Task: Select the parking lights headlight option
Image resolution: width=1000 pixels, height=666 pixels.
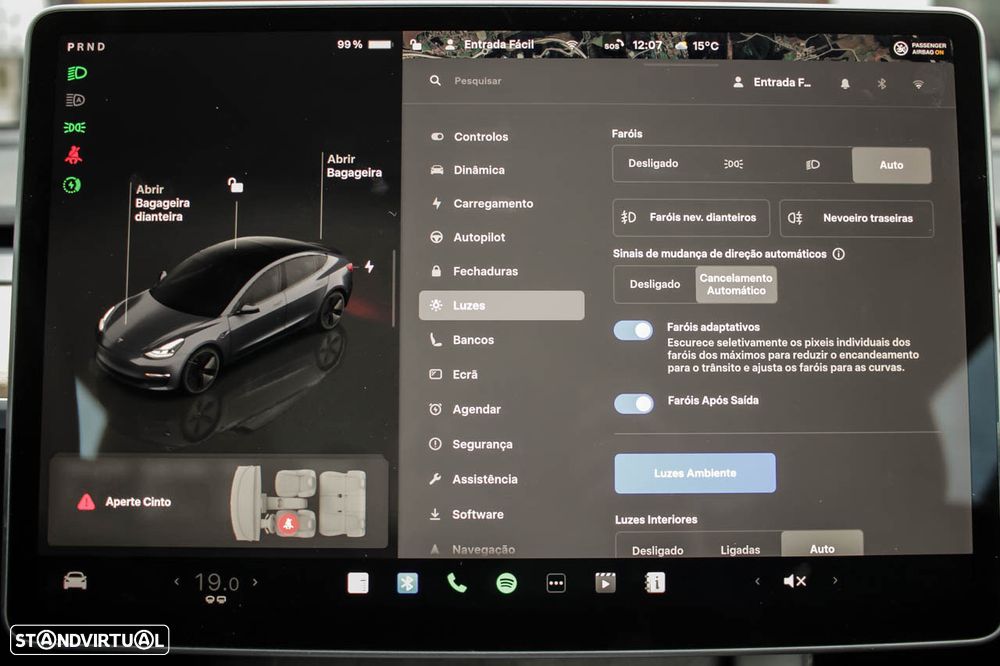Action: tap(733, 165)
